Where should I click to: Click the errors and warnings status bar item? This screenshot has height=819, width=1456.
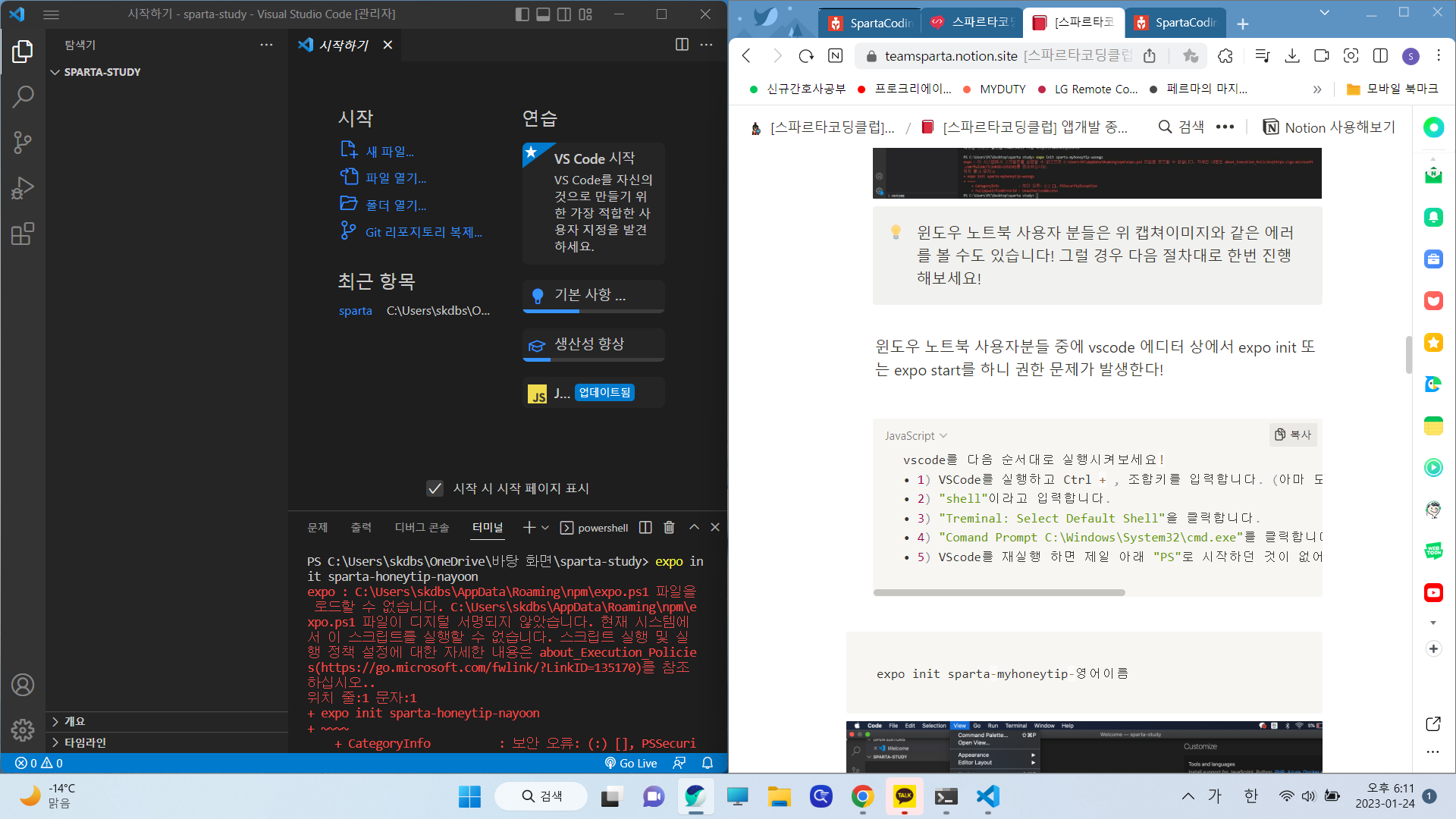pyautogui.click(x=39, y=763)
